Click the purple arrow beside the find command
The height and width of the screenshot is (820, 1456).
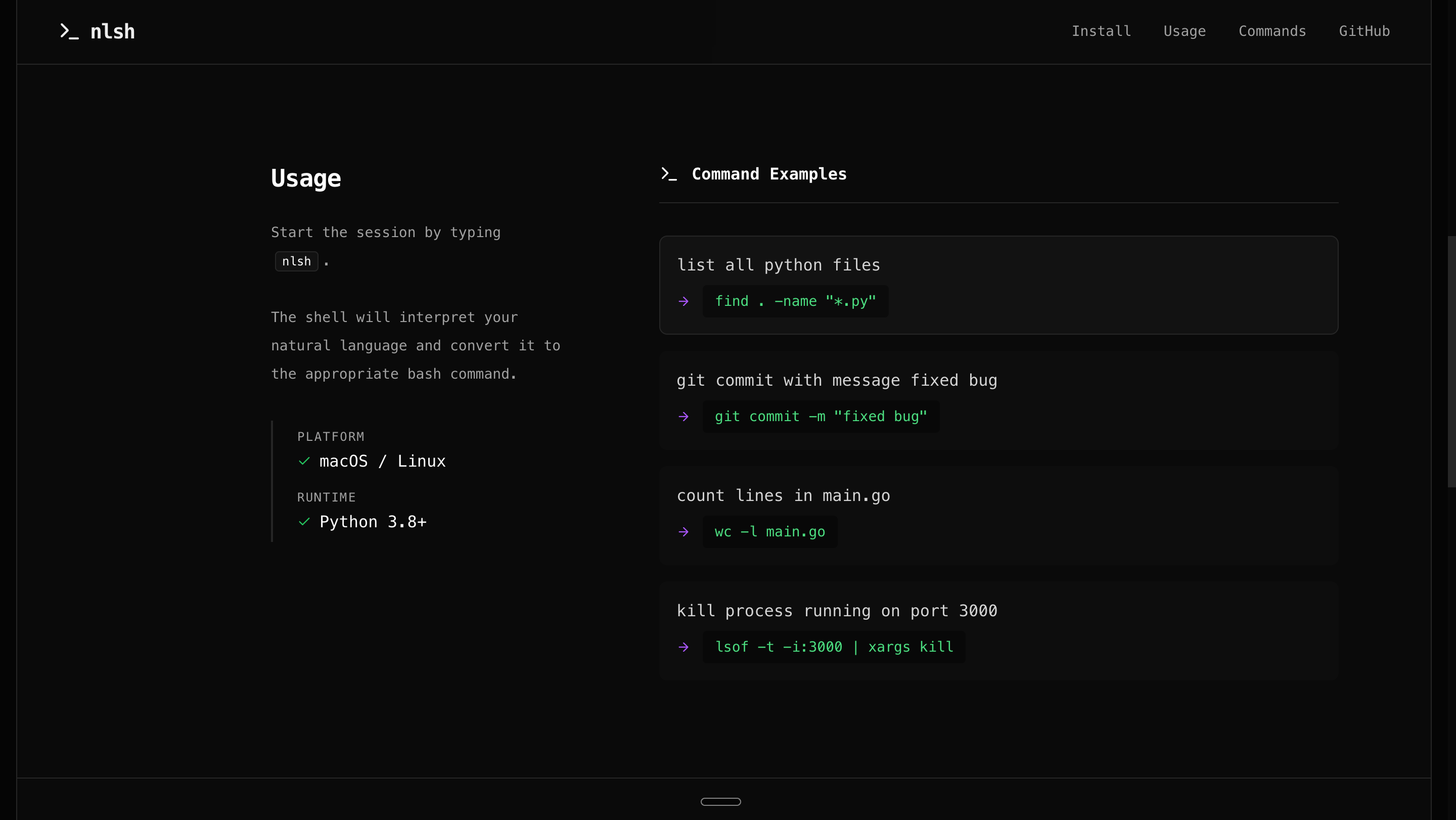coord(684,301)
